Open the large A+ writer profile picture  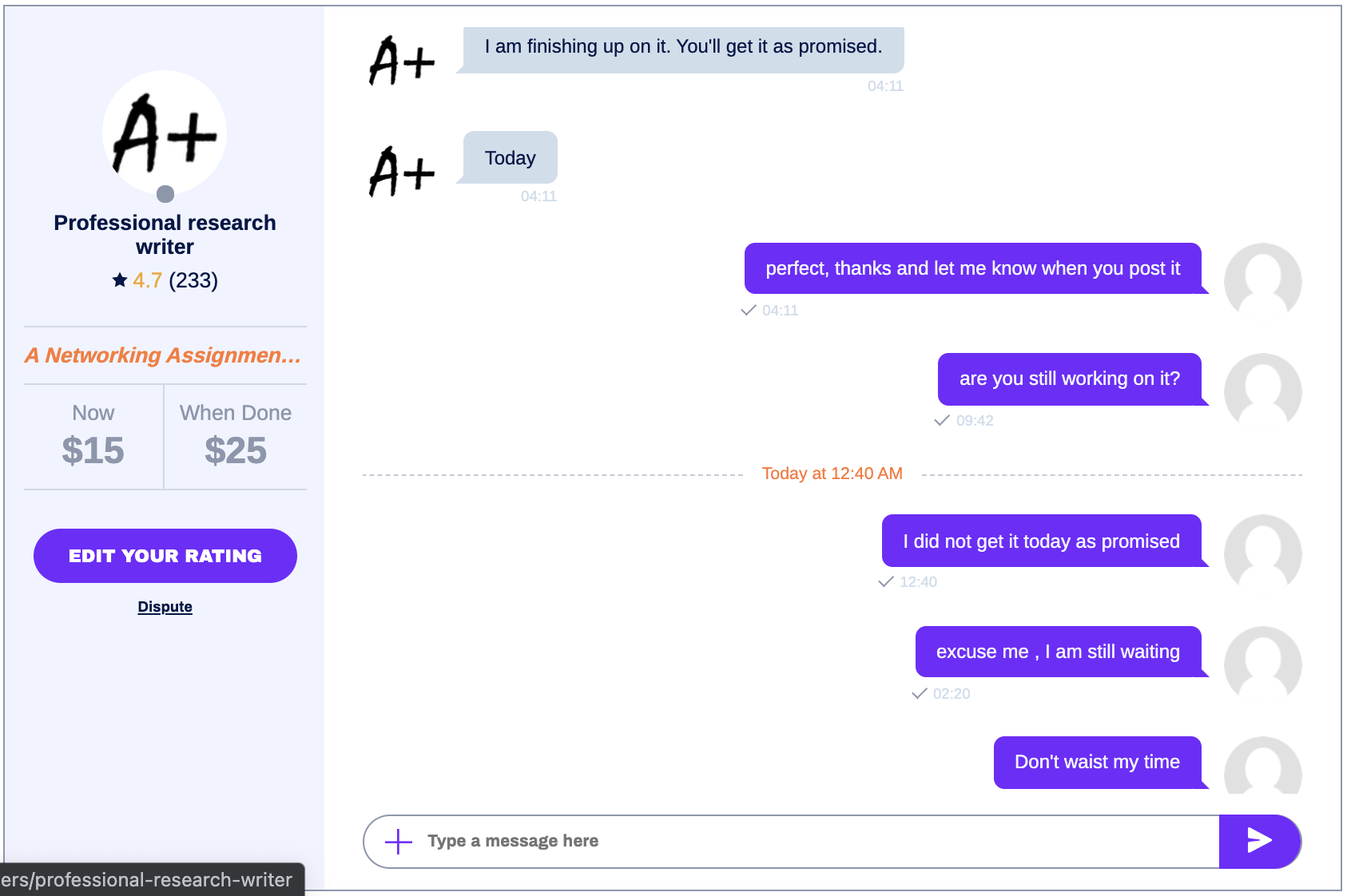click(x=165, y=133)
